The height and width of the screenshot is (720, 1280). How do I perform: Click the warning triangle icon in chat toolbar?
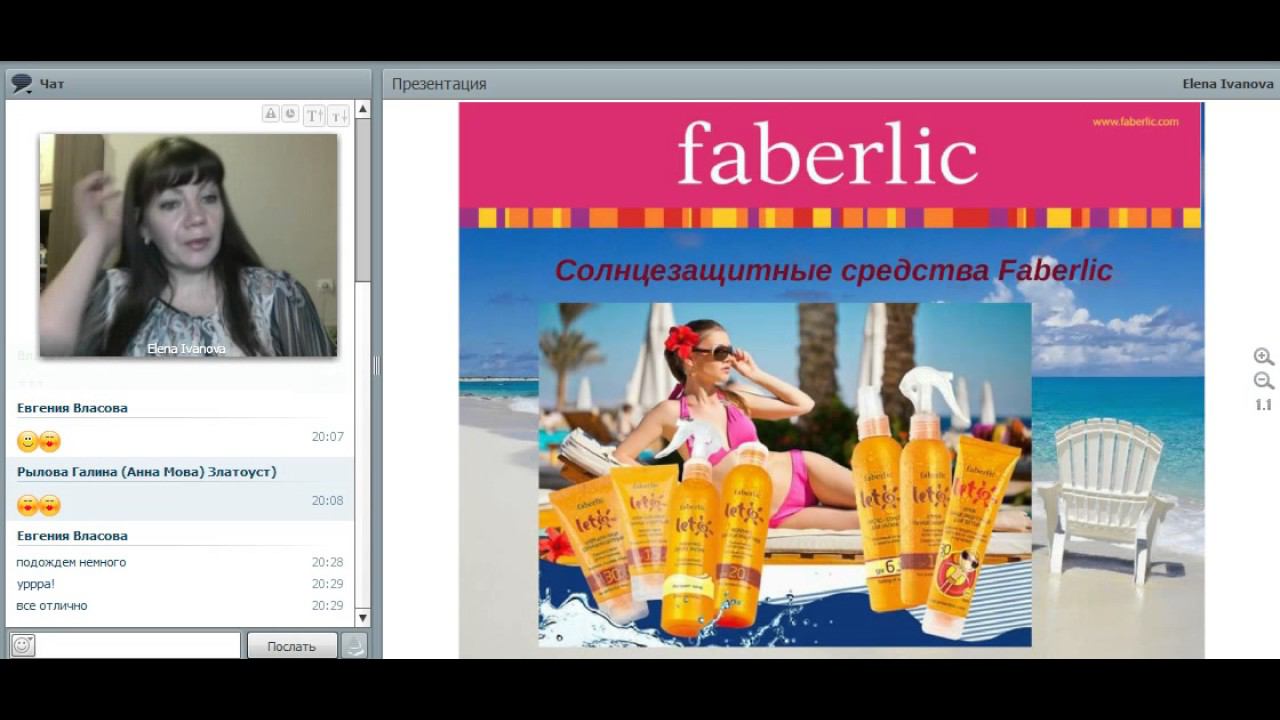270,114
